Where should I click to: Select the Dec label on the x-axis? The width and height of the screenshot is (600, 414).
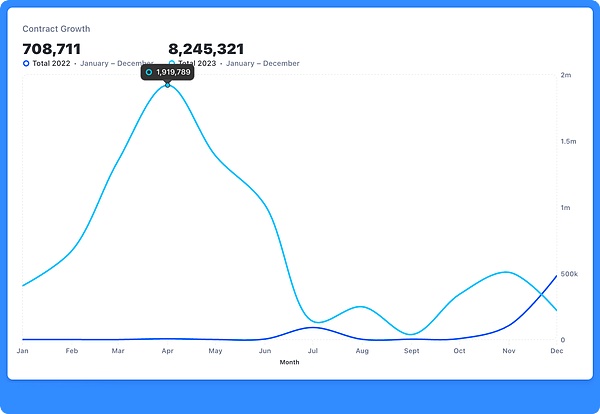pos(555,351)
